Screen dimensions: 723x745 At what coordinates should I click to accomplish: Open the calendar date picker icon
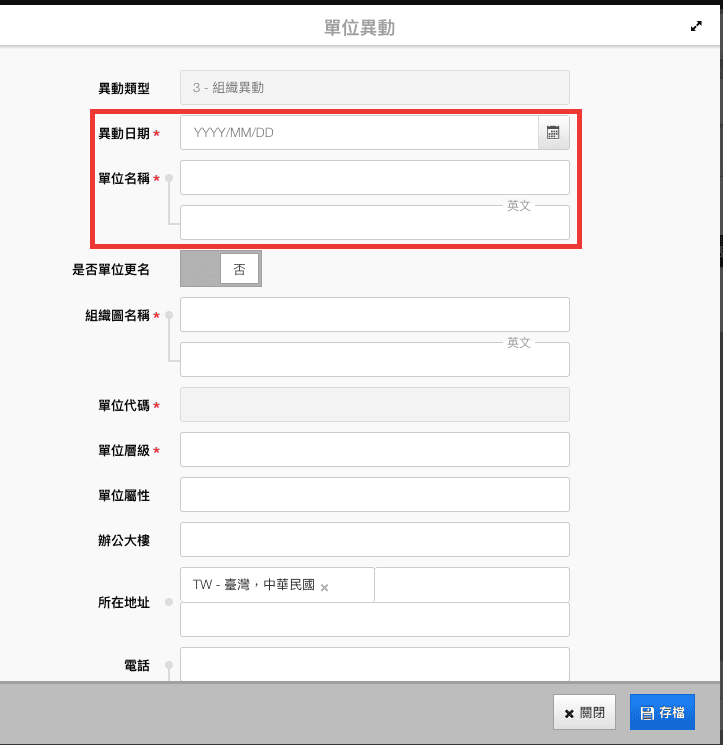coord(553,132)
